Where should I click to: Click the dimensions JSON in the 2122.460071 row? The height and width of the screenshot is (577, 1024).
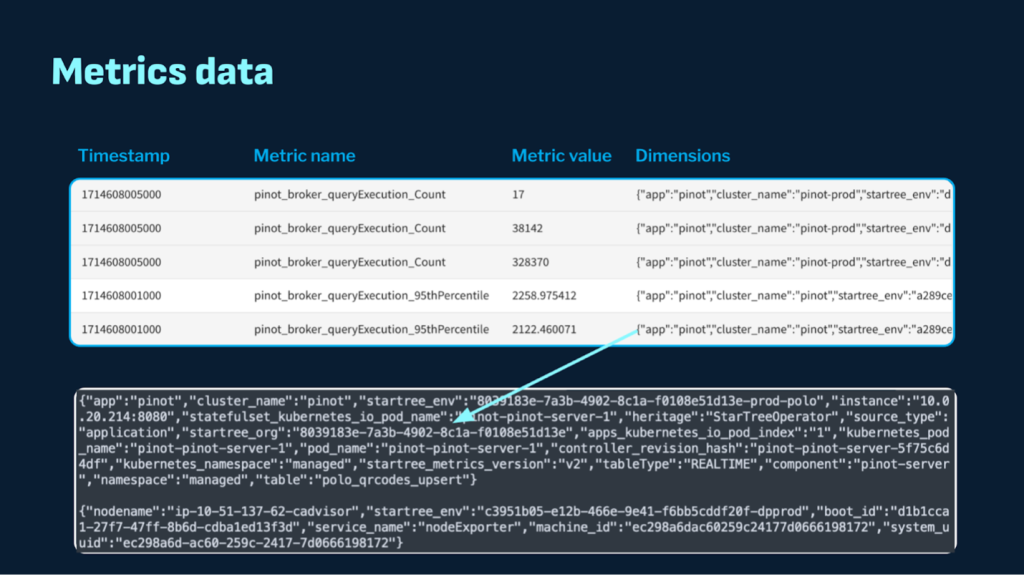[x=793, y=330]
